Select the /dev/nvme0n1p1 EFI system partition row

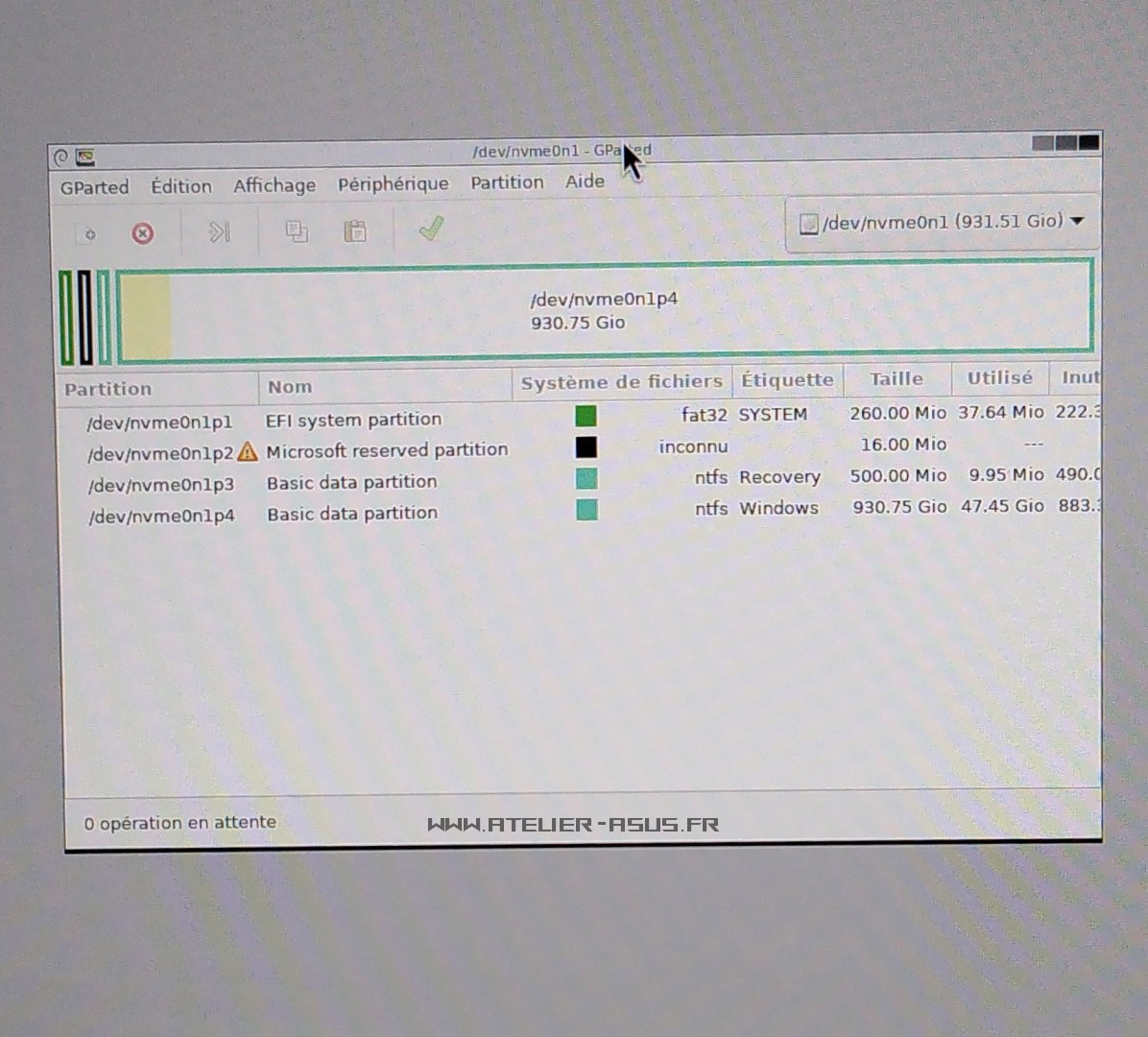tap(159, 422)
